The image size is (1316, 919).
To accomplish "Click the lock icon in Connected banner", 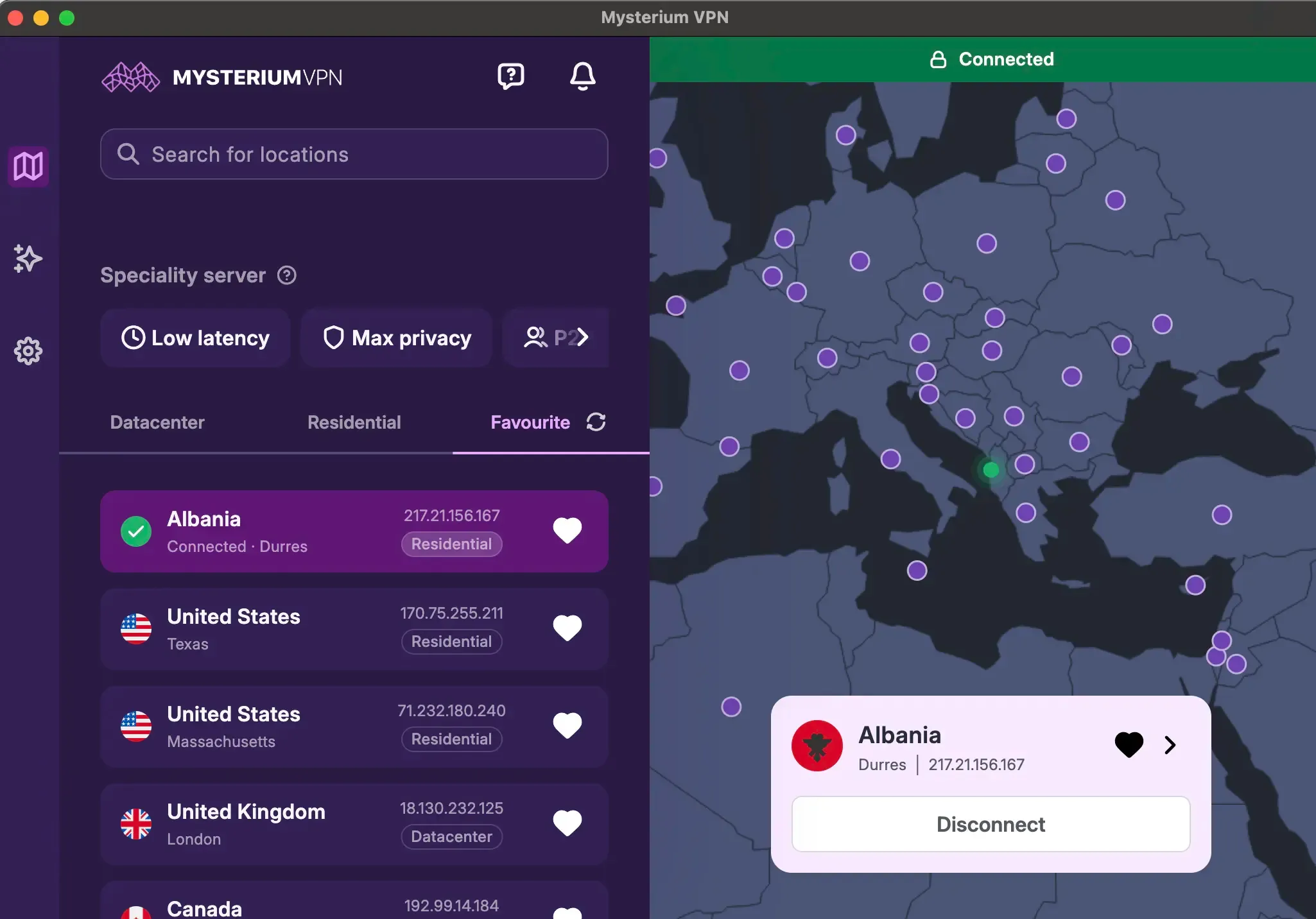I will point(939,59).
